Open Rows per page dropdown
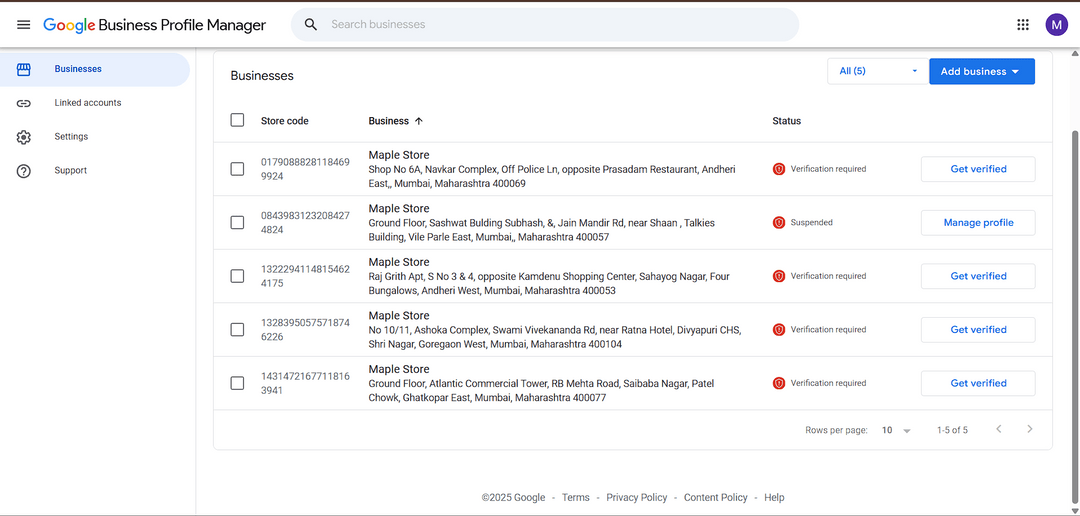Image resolution: width=1080 pixels, height=516 pixels. [896, 430]
